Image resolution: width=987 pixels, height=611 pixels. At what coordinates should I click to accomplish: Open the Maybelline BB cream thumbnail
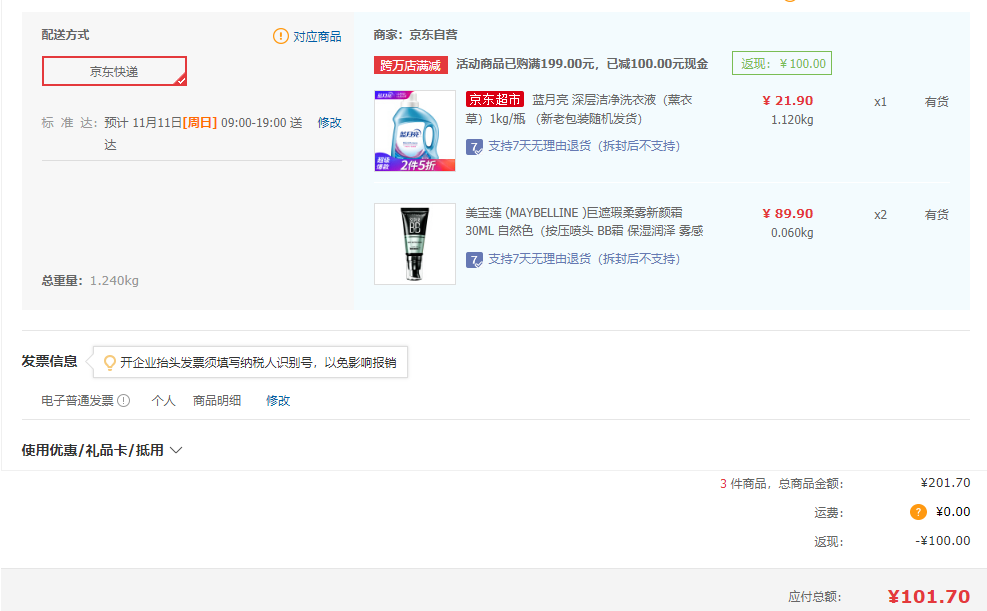tap(415, 244)
